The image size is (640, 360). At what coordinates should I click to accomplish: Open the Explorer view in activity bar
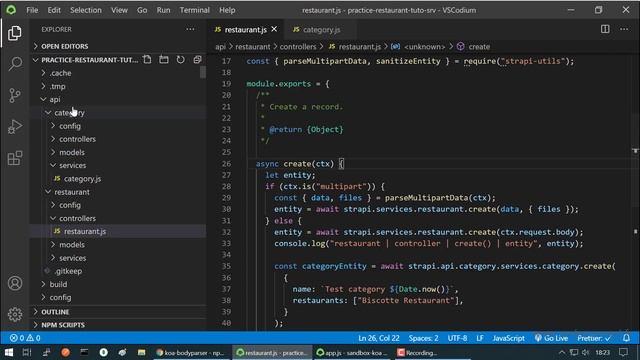tap(15, 33)
